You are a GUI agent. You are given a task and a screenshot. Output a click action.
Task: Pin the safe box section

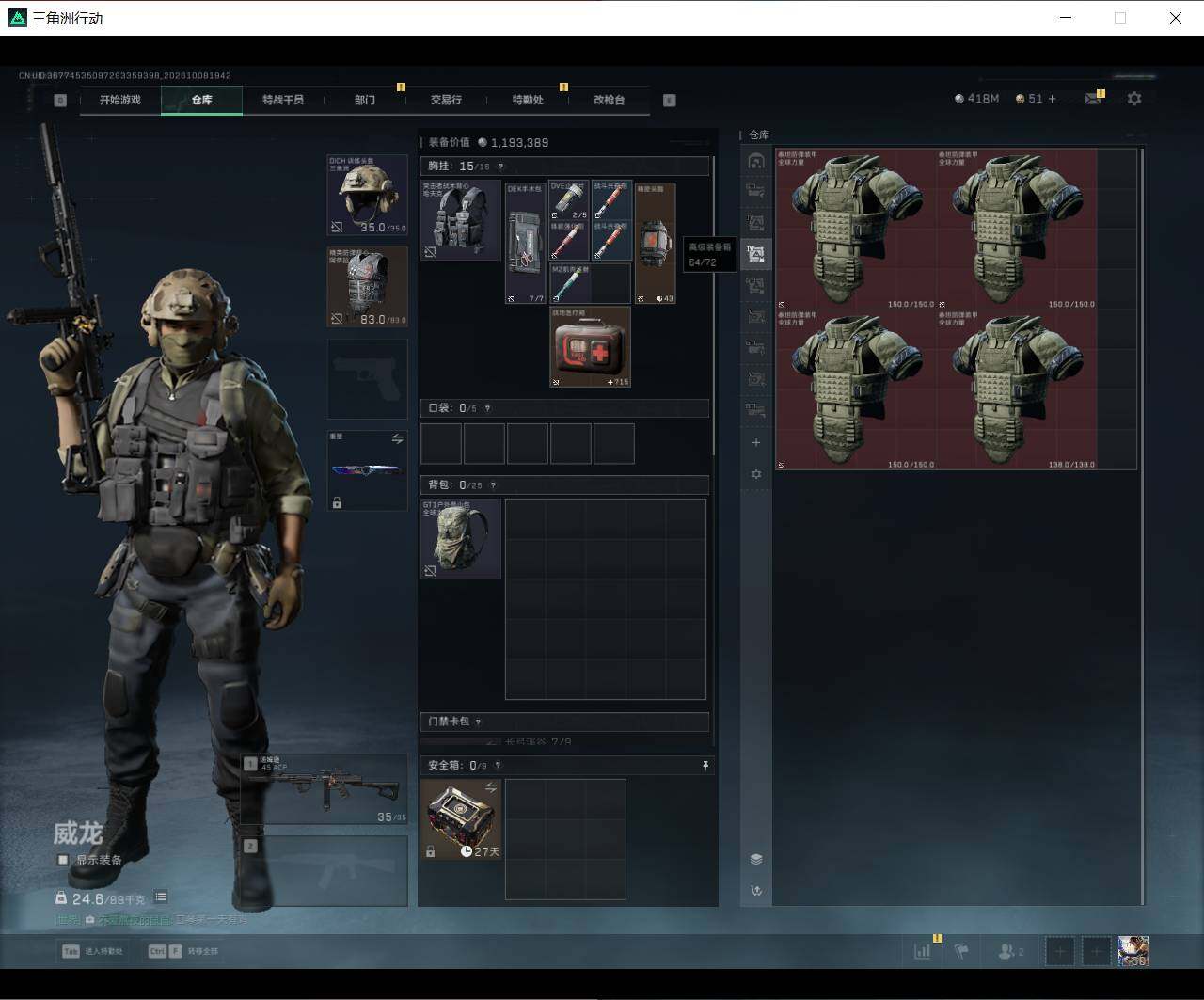tap(705, 766)
